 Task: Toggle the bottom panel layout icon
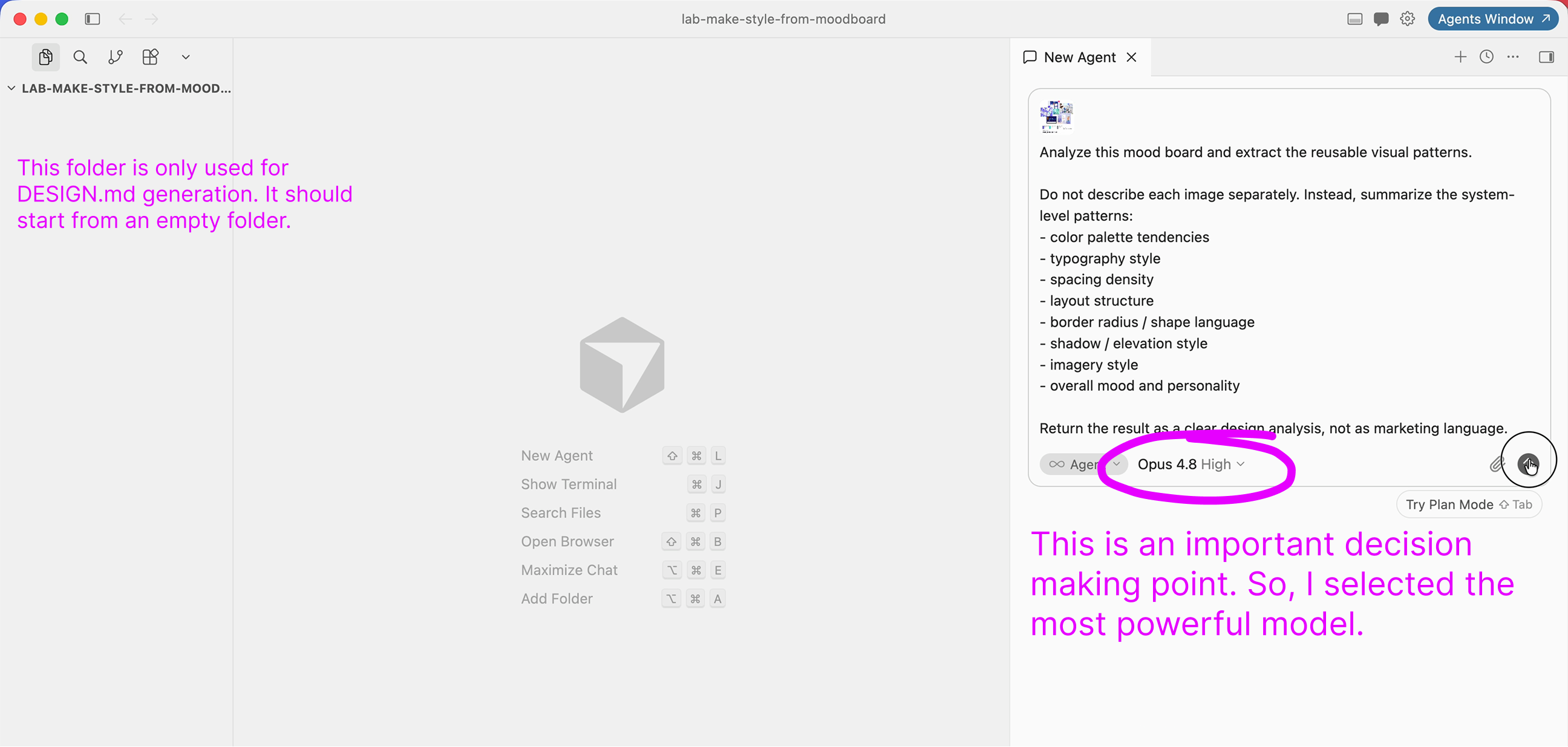[1355, 19]
